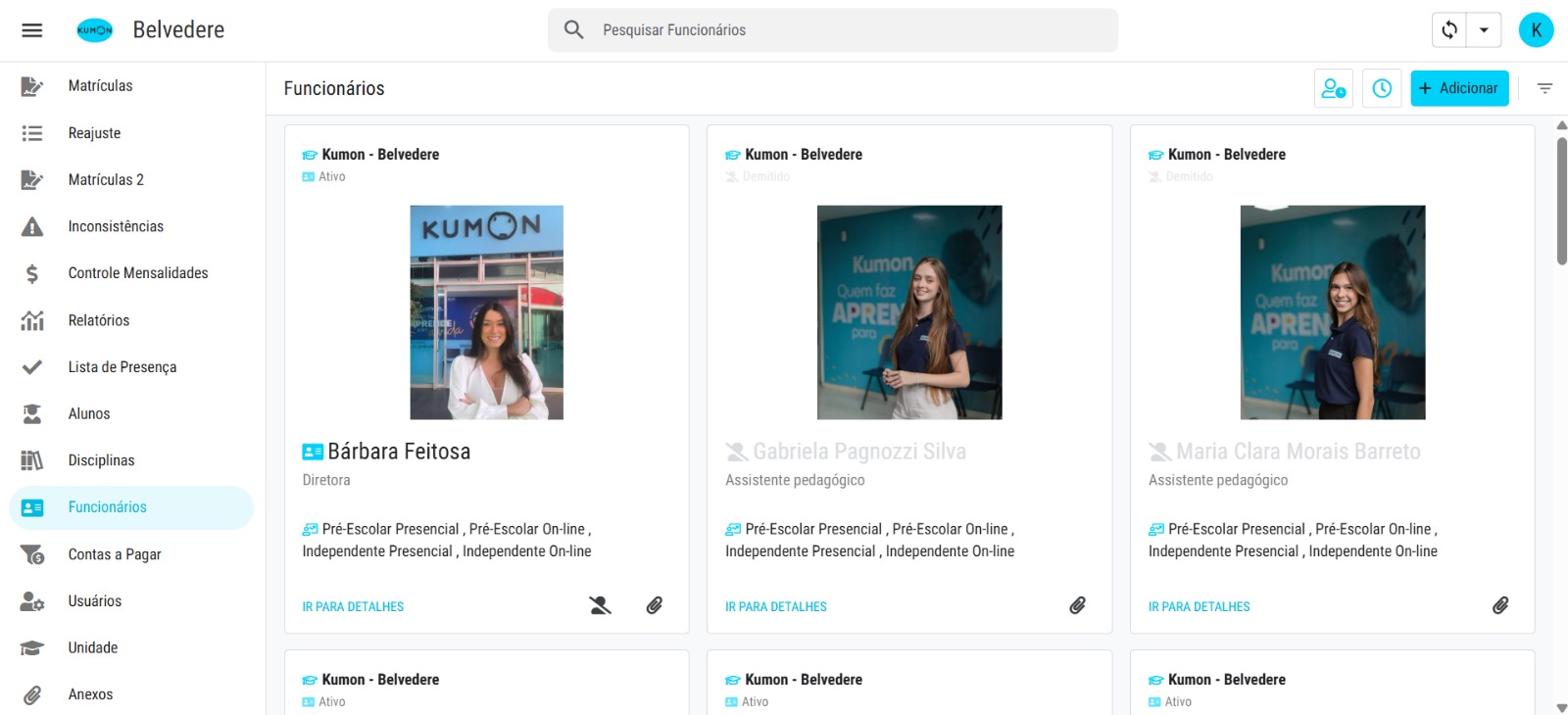Click Gabriela Pagnozzi Silva's photo

pos(909,312)
